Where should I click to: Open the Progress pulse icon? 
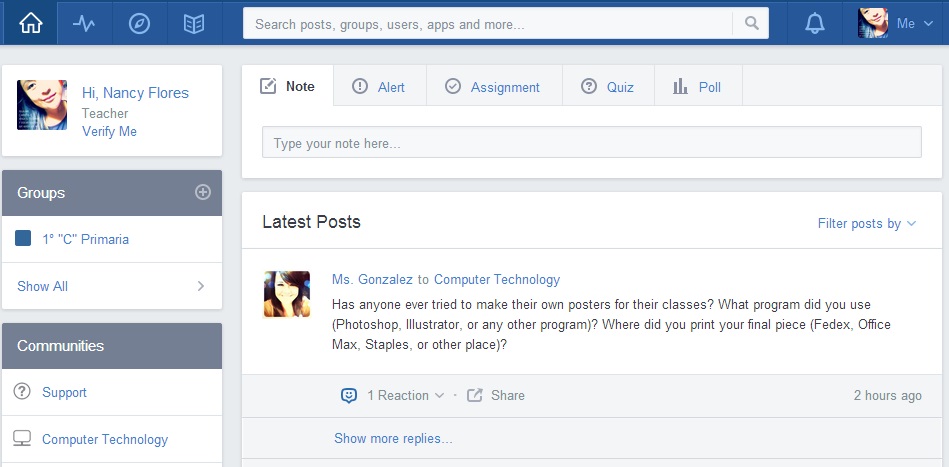[x=84, y=24]
